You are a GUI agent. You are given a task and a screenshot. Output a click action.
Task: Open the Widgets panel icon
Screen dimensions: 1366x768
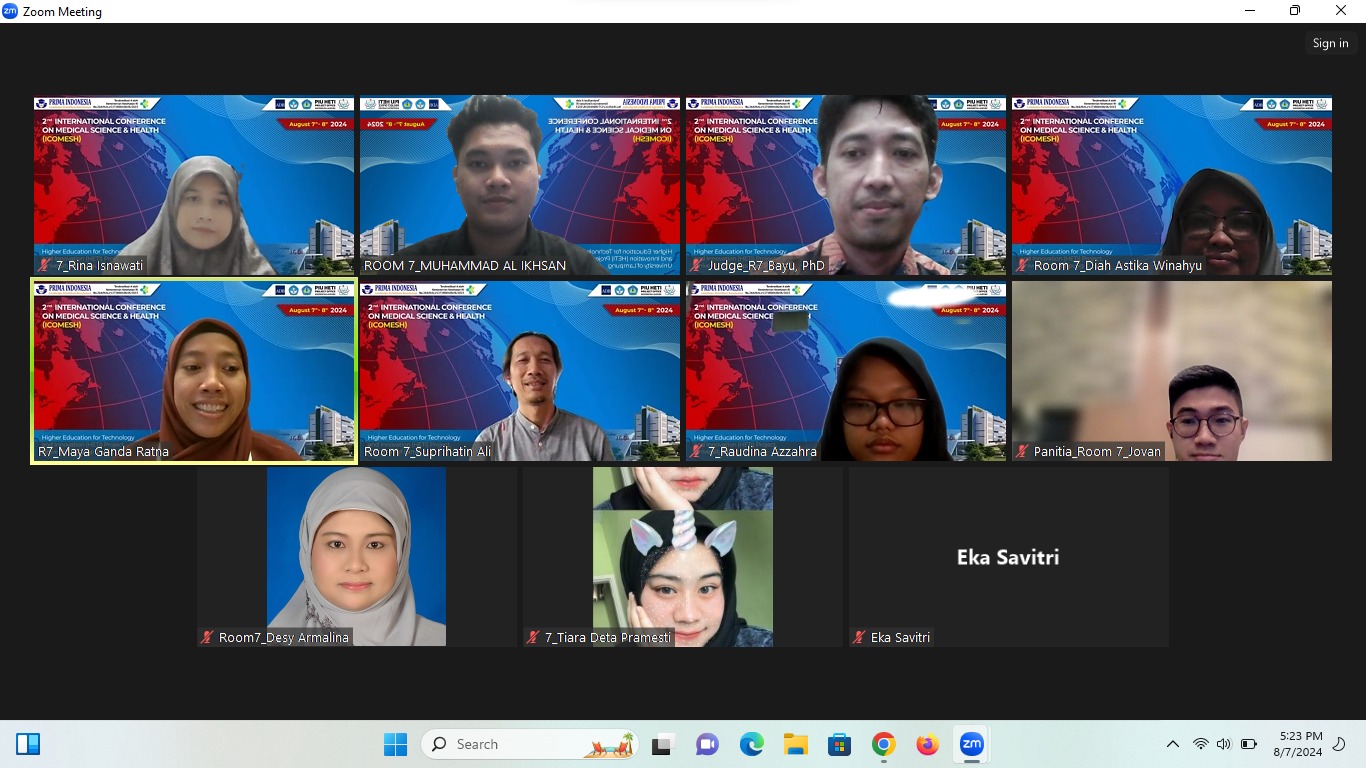(x=28, y=744)
